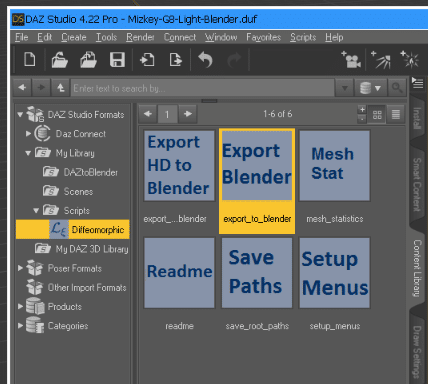The image size is (428, 384).
Task: Select the Export HD to Blender script thumbnail
Action: (x=179, y=166)
